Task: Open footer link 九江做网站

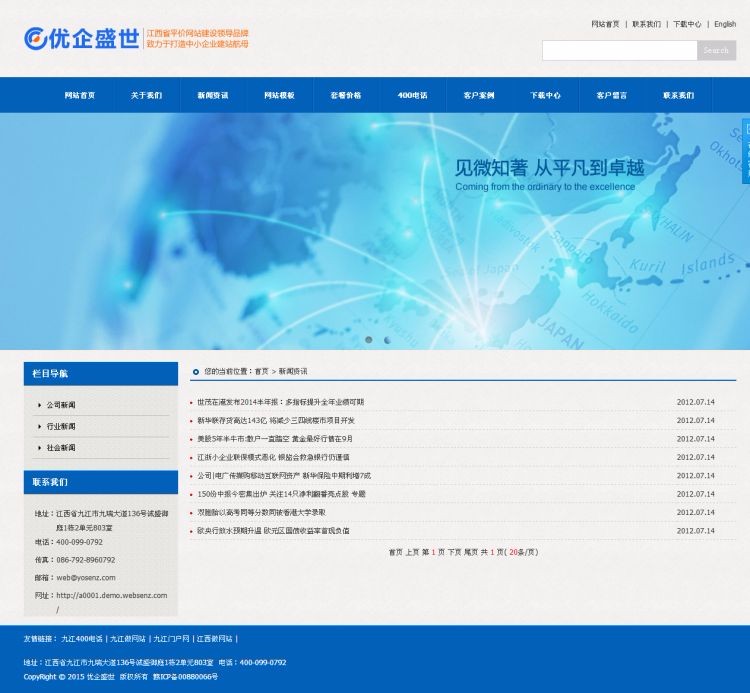Action: click(x=128, y=639)
